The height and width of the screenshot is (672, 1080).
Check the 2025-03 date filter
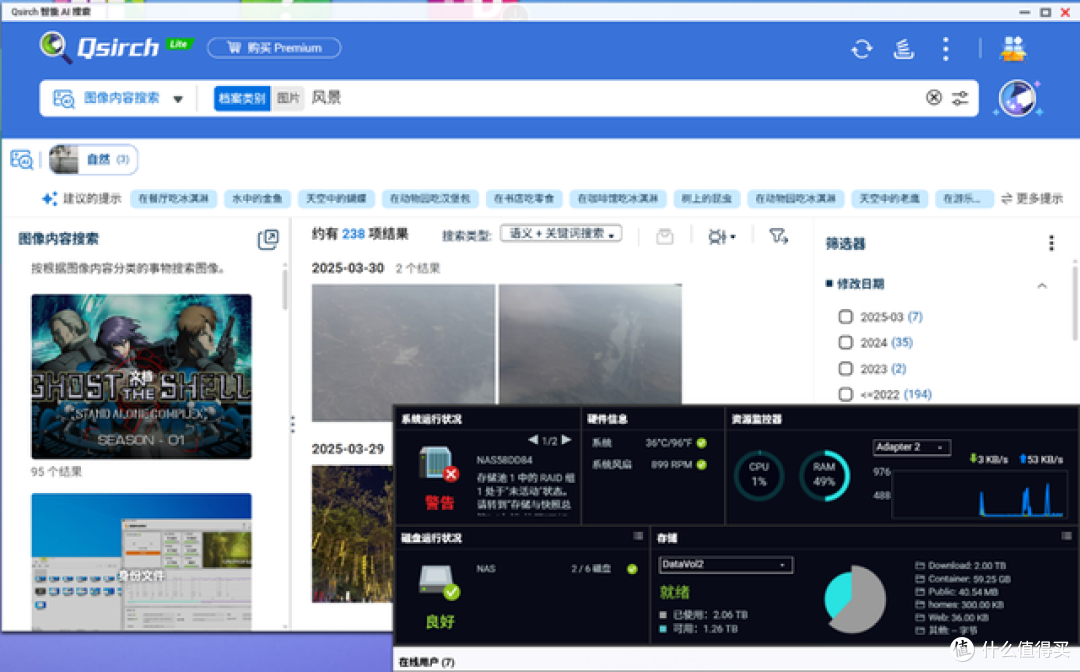pyautogui.click(x=846, y=317)
